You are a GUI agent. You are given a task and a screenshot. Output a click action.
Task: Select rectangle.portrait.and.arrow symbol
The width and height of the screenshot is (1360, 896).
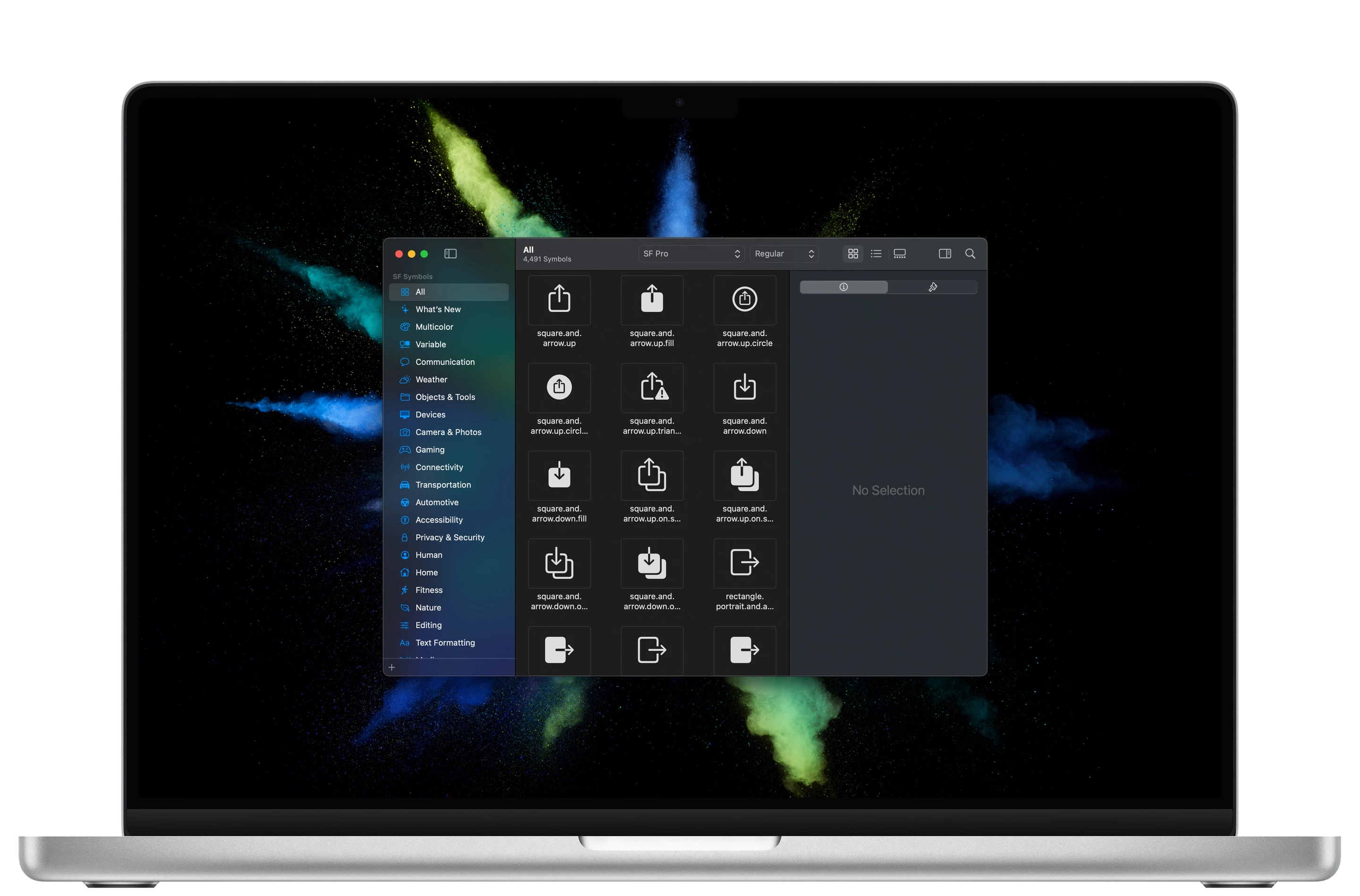coord(745,564)
